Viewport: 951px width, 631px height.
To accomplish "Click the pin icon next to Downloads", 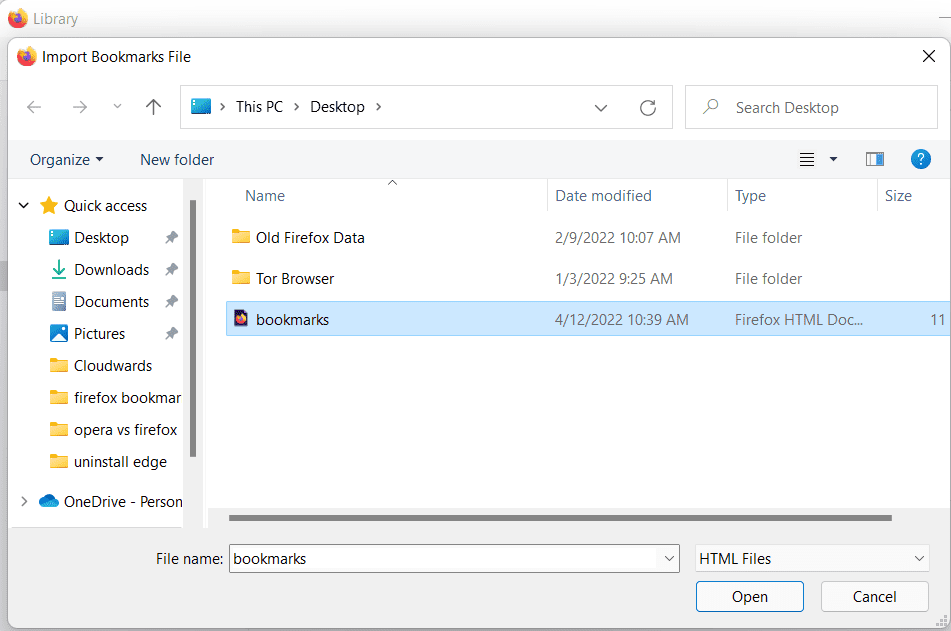I will pos(172,269).
